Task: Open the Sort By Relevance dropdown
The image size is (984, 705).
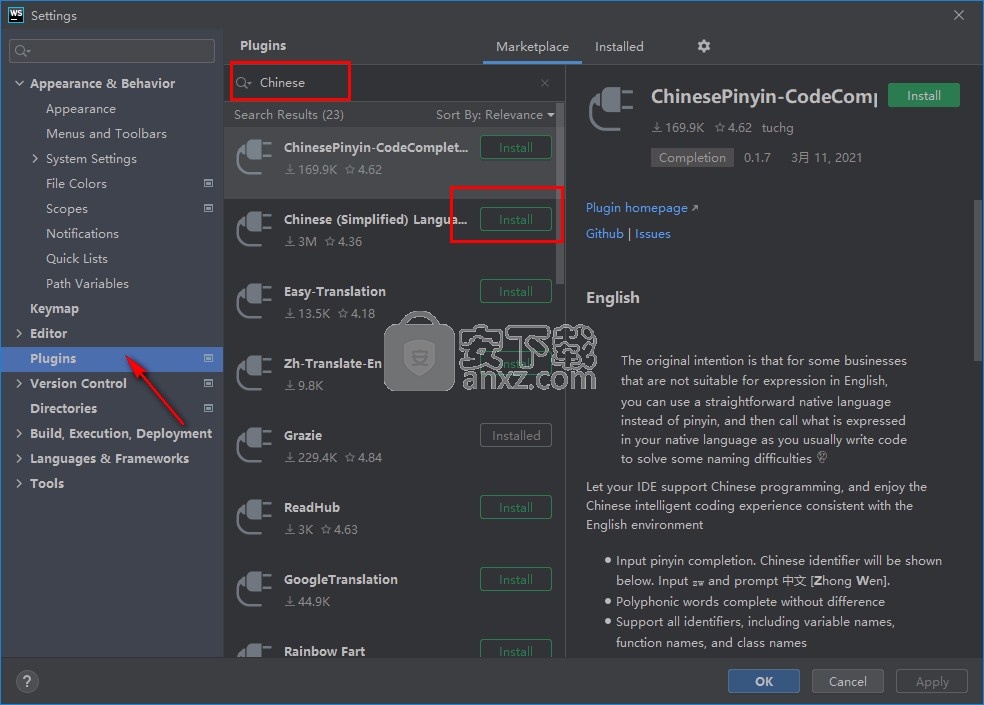Action: coord(495,115)
